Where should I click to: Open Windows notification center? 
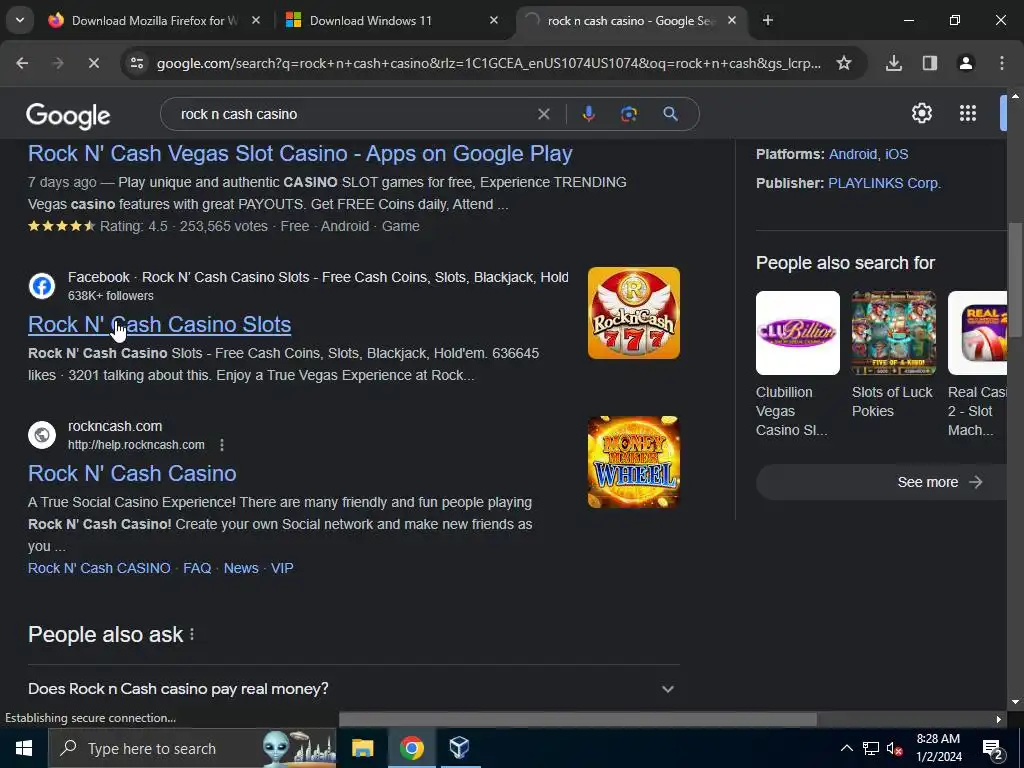[x=992, y=748]
